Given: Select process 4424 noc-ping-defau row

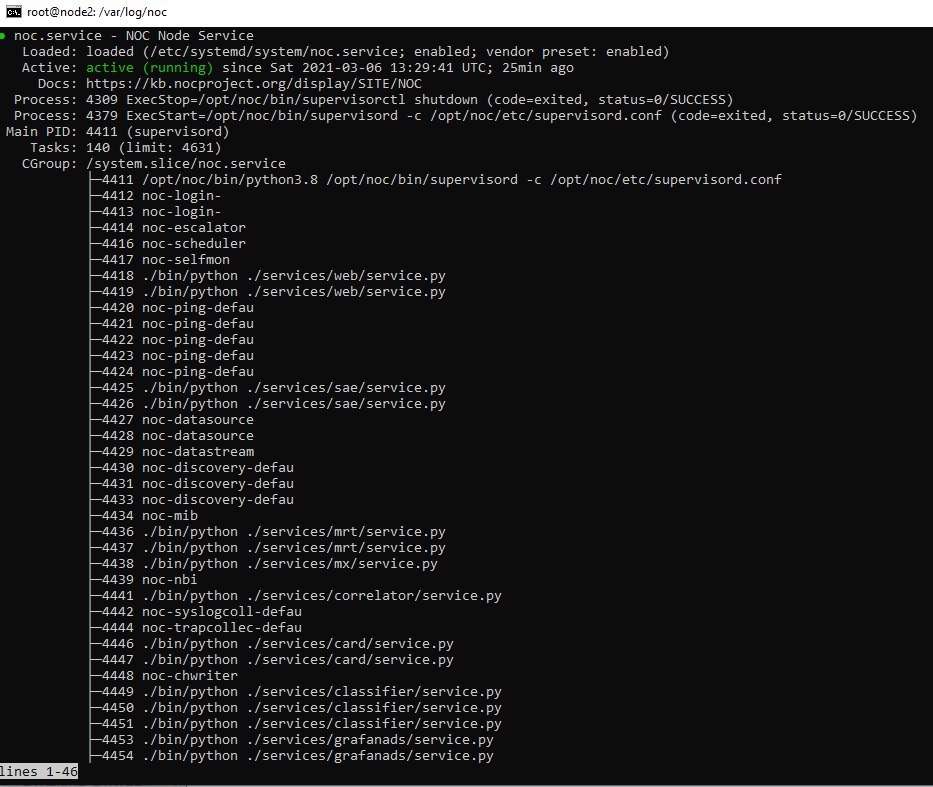Looking at the screenshot, I should tap(172, 372).
